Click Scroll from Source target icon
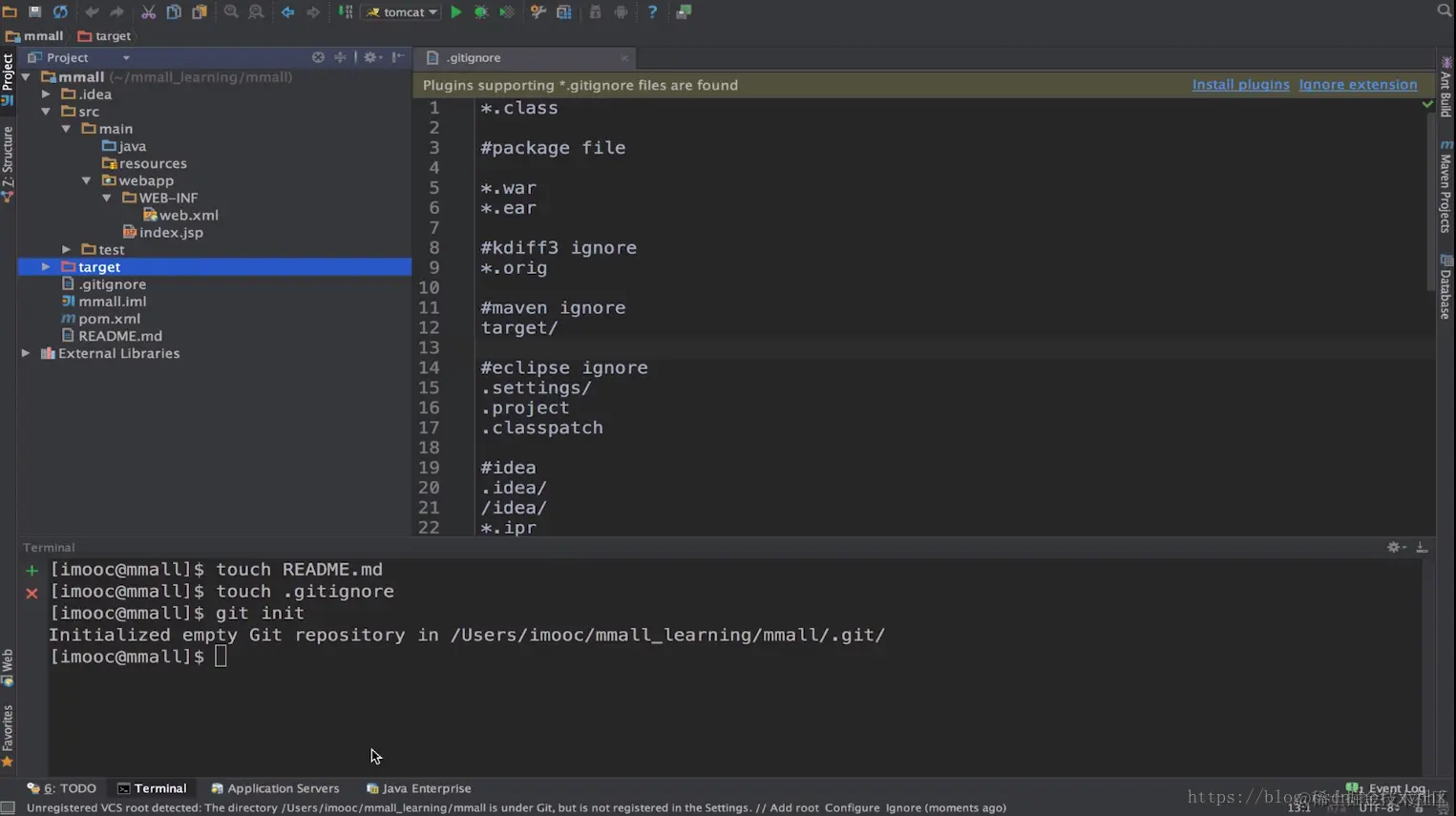This screenshot has height=816, width=1456. [318, 57]
